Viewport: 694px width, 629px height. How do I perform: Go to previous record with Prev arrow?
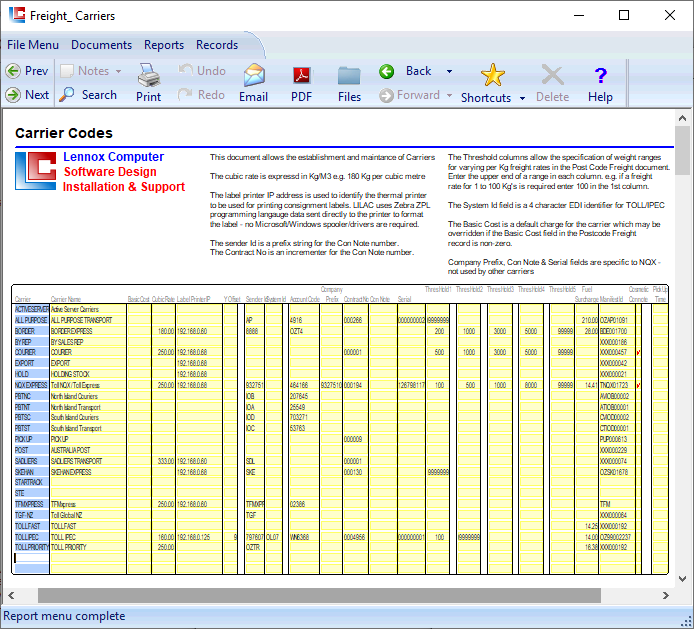click(27, 71)
